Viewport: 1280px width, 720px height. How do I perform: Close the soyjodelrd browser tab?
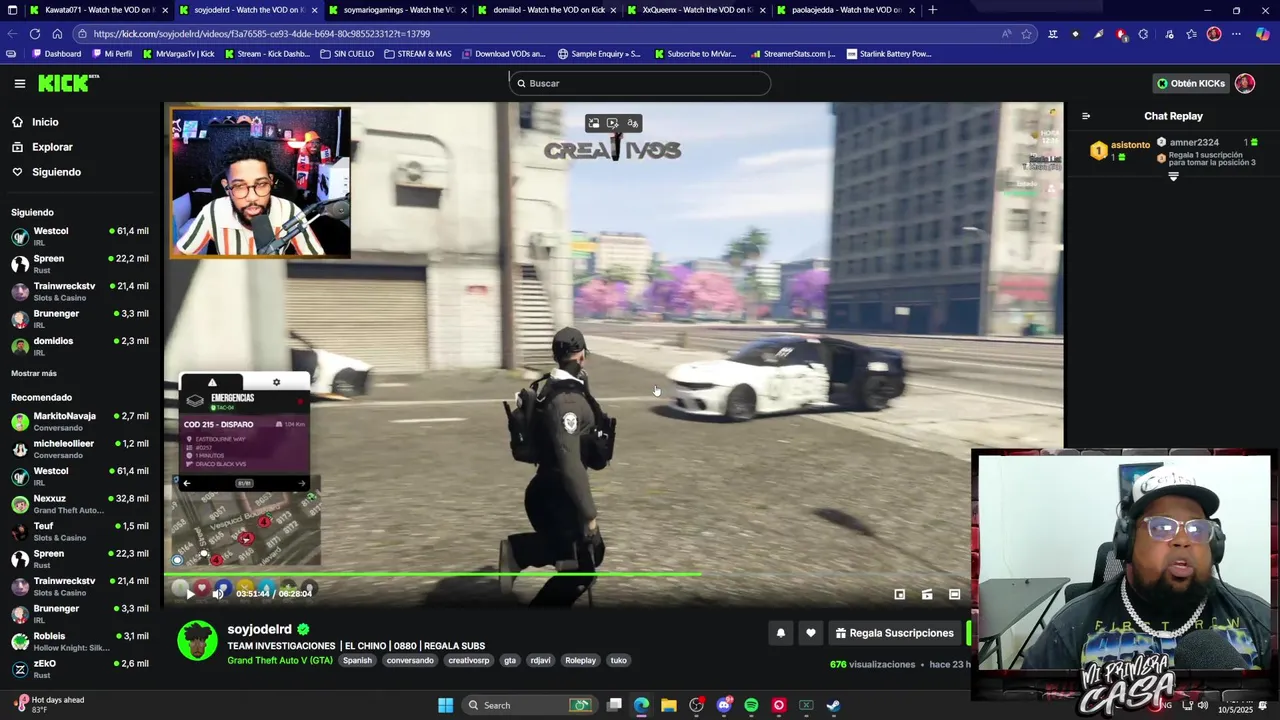[x=314, y=10]
